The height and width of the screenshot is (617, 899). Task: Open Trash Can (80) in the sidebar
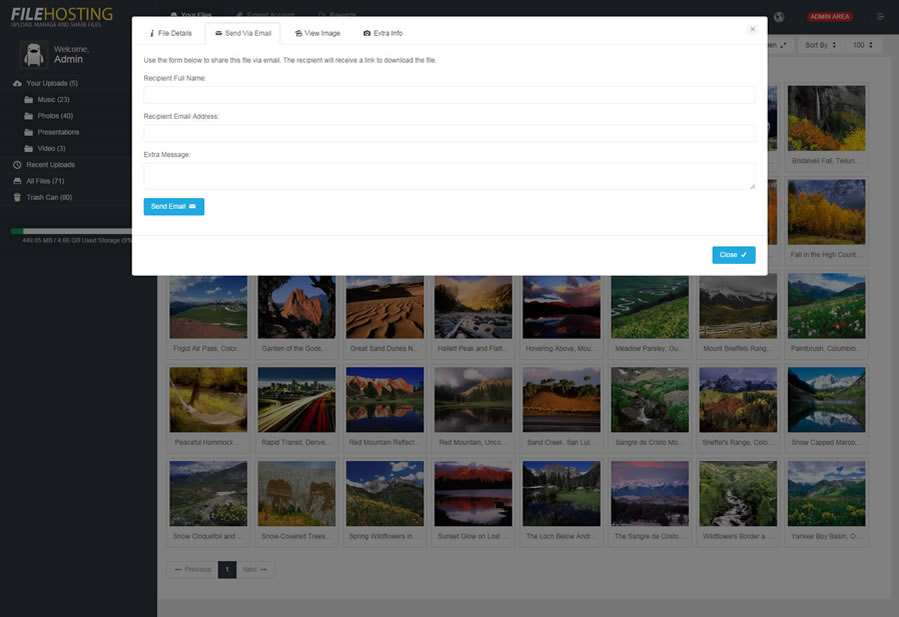[49, 197]
